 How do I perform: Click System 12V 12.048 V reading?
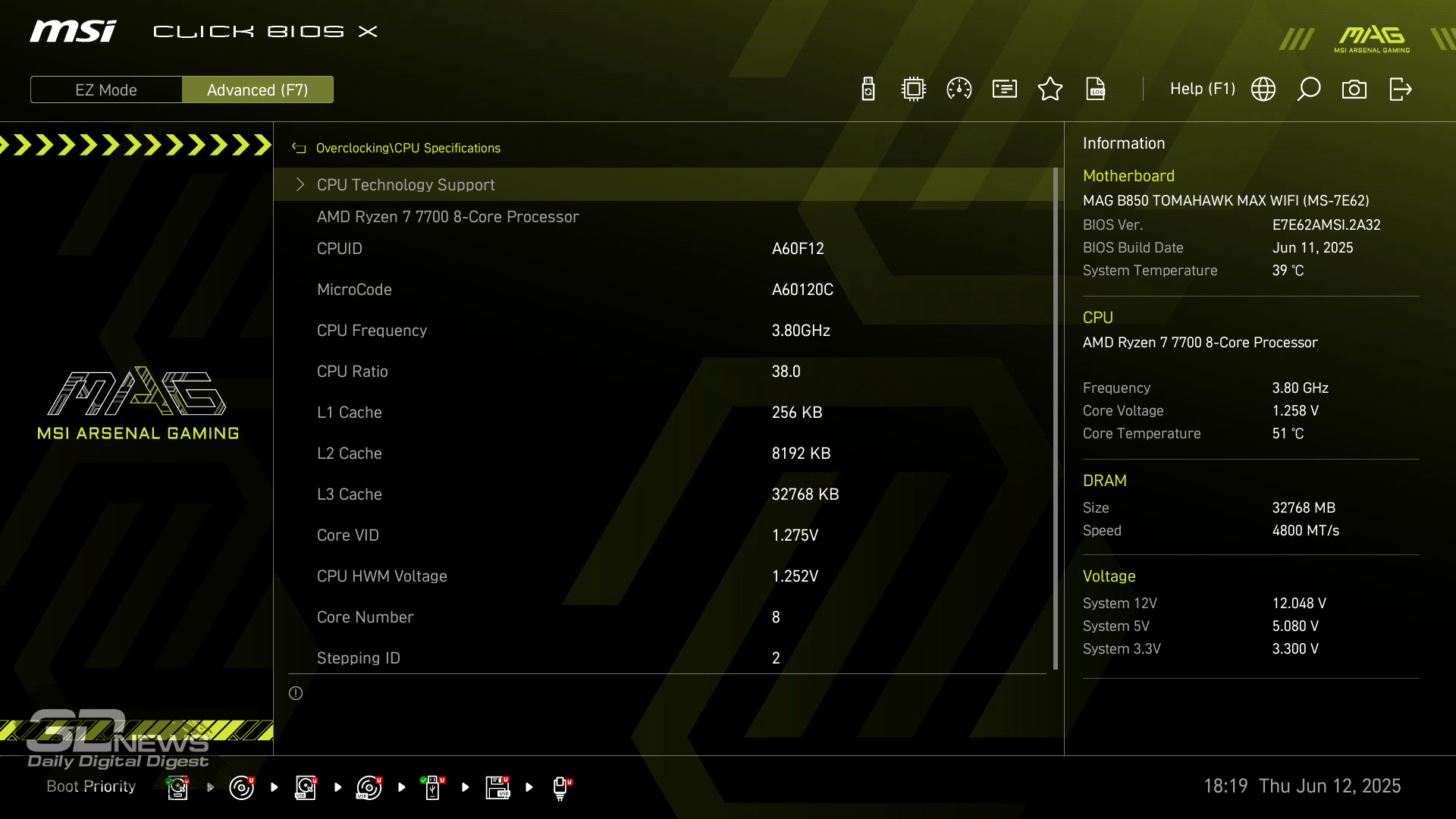[1299, 604]
